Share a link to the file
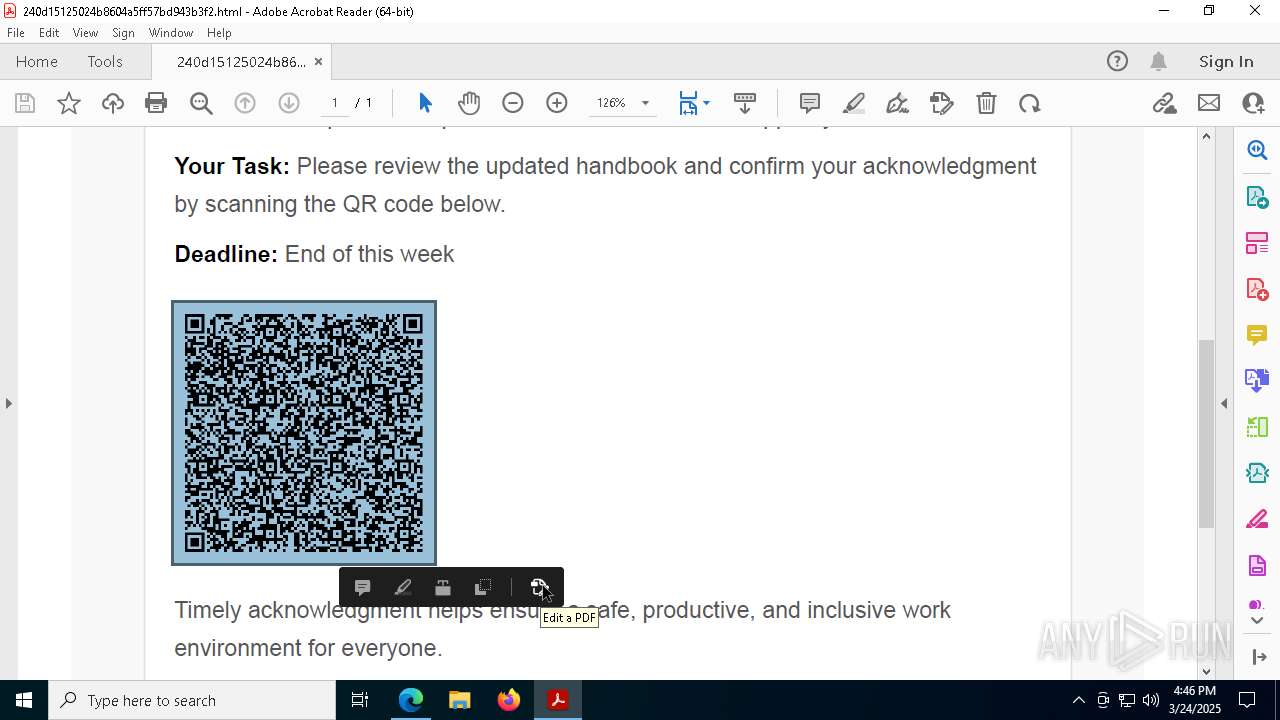Screen dimensions: 1280x720 (1165, 103)
